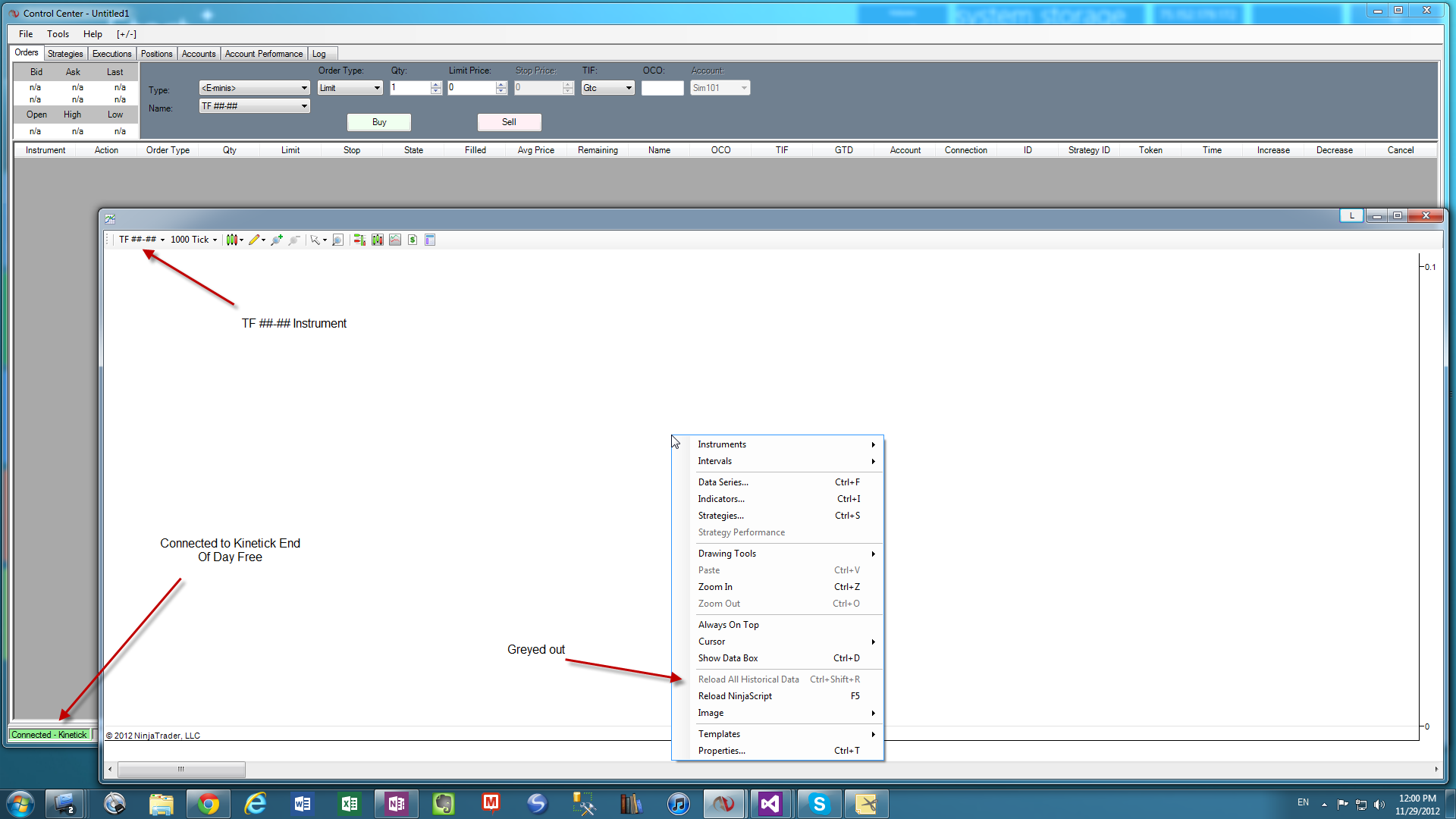This screenshot has height=819, width=1456.
Task: Click the zoom in magnifier icon
Action: (277, 240)
